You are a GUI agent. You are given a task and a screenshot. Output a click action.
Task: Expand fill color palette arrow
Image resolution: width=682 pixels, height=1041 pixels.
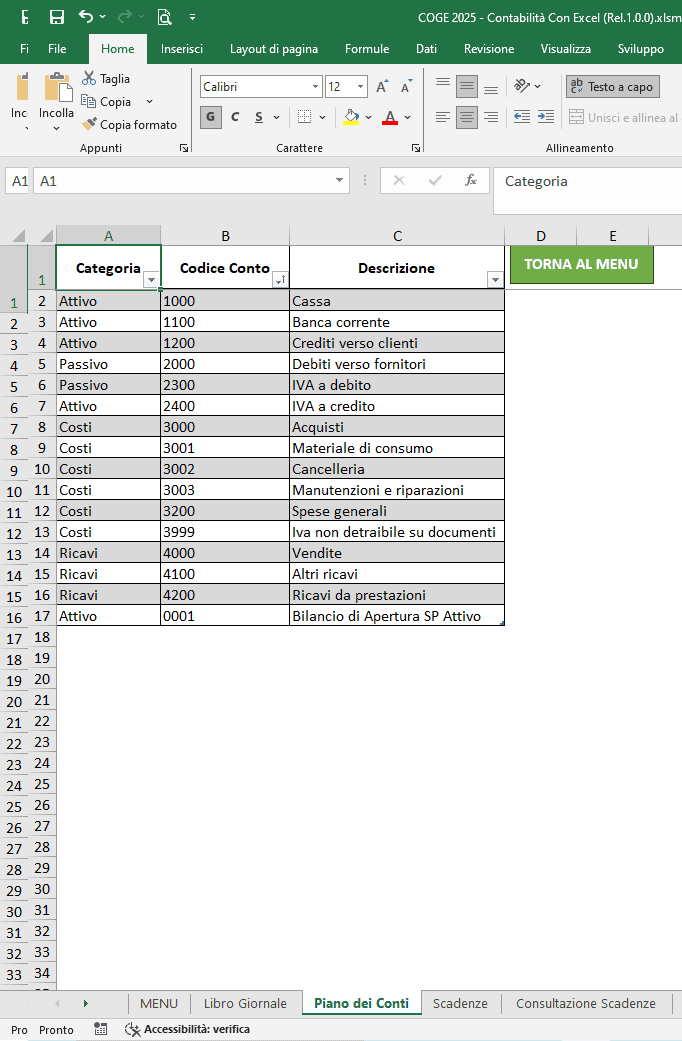tap(369, 118)
